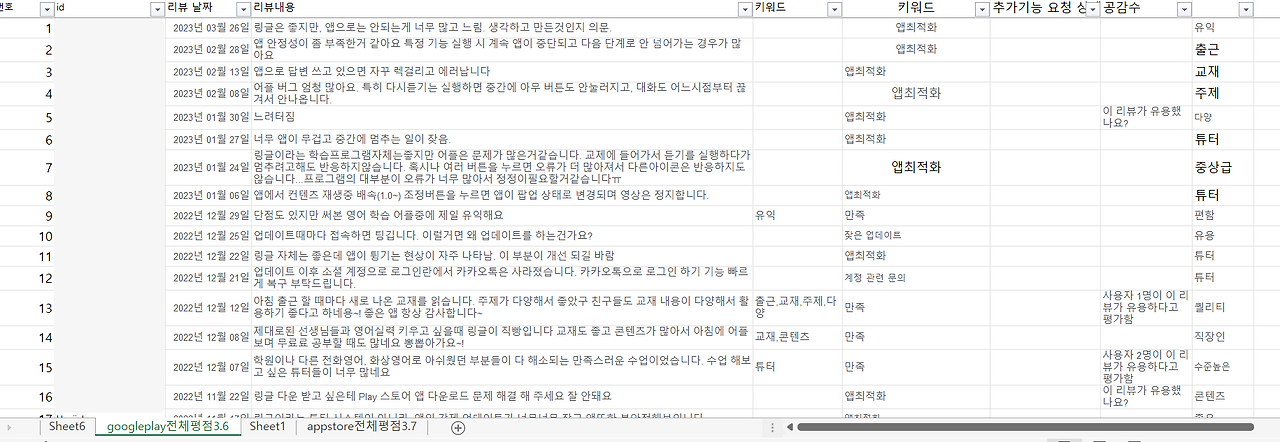Add a new sheet with the plus button
This screenshot has height=442, width=1280.
458,427
